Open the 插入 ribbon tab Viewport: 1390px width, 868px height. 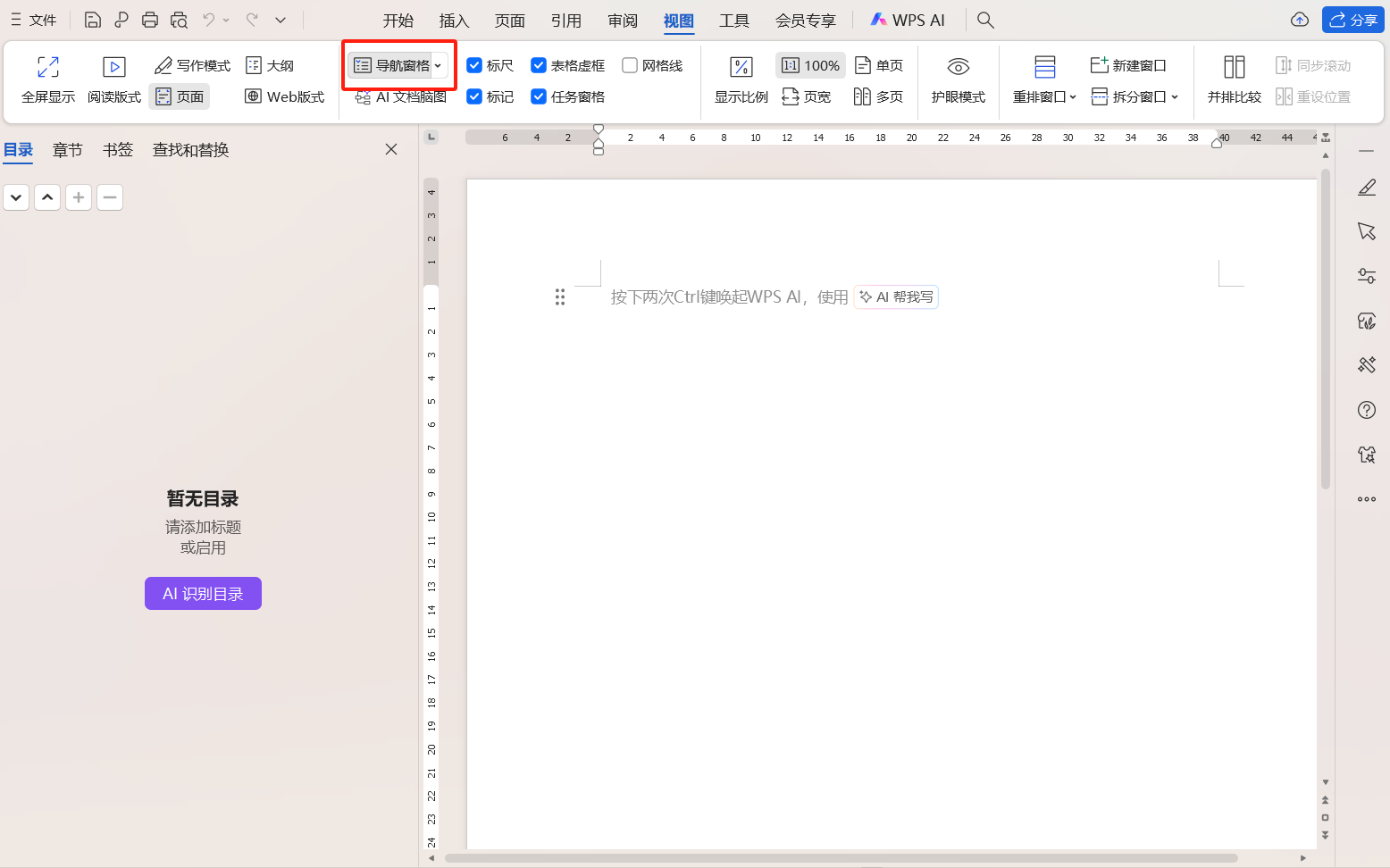click(453, 20)
